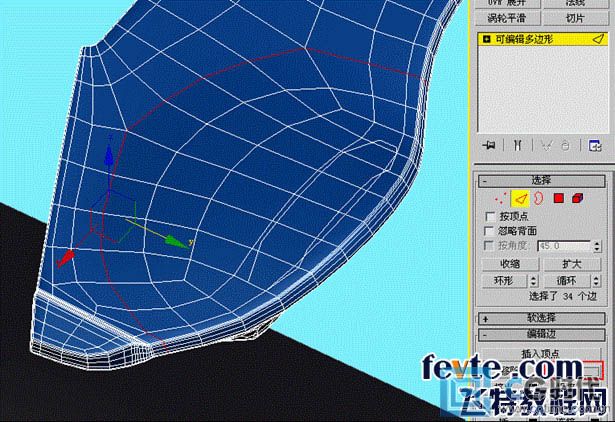Expand the 可编辑多边形 stack entry

coord(487,39)
